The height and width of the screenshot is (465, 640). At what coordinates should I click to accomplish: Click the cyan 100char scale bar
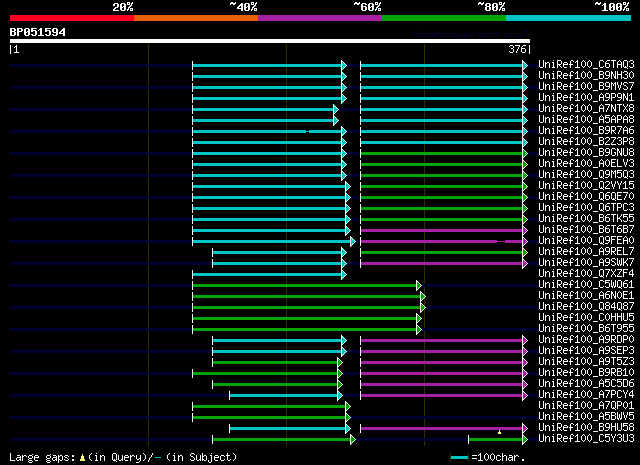tap(459, 458)
